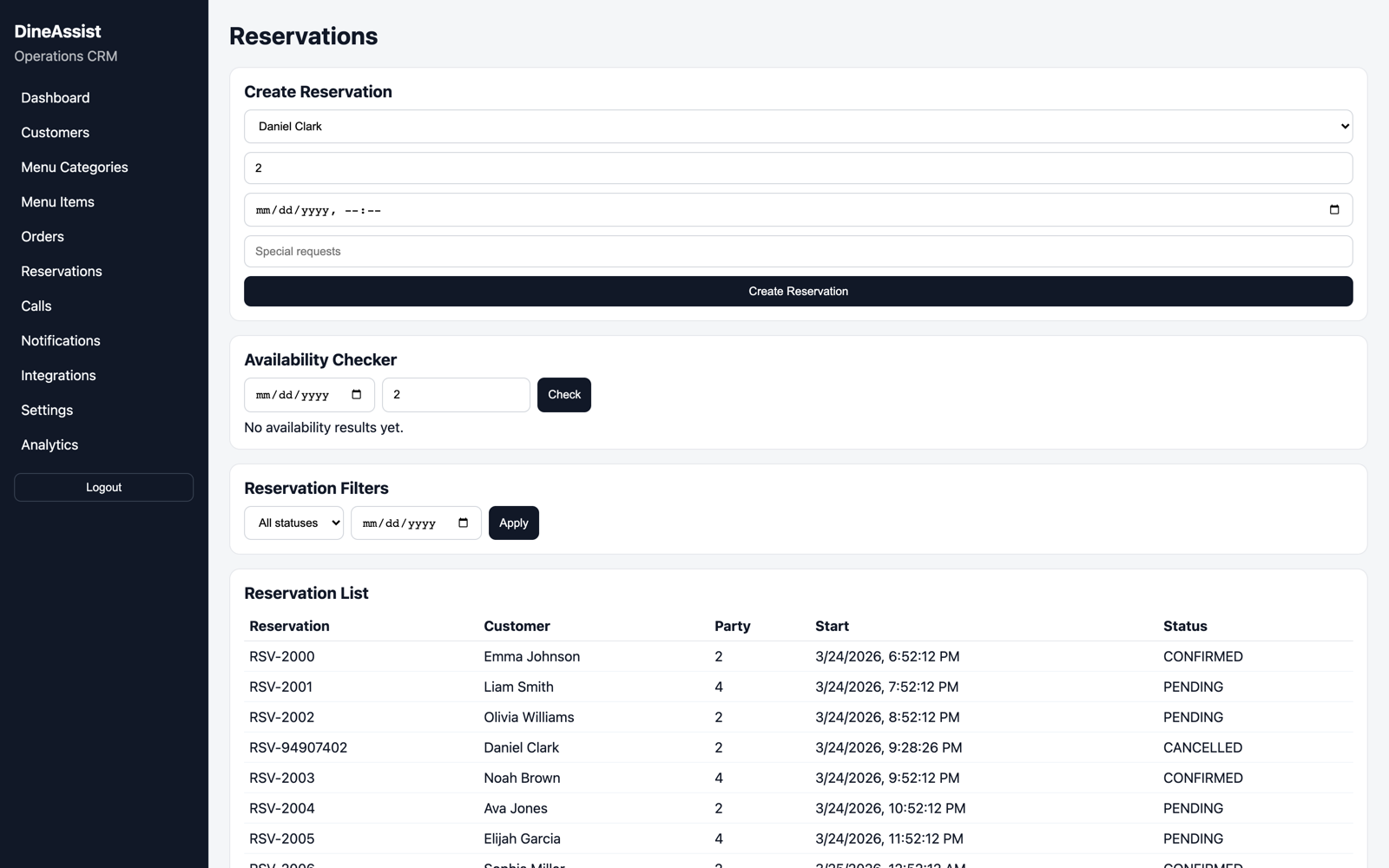Focus the Special requests text field

pyautogui.click(x=798, y=252)
